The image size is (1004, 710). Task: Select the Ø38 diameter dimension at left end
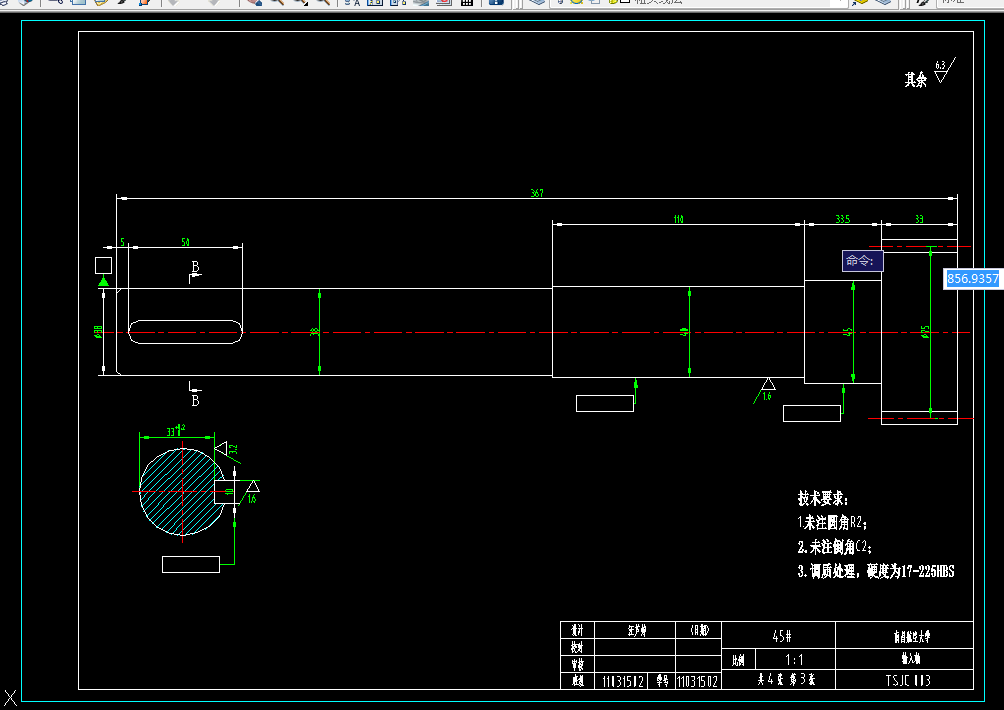pos(98,331)
